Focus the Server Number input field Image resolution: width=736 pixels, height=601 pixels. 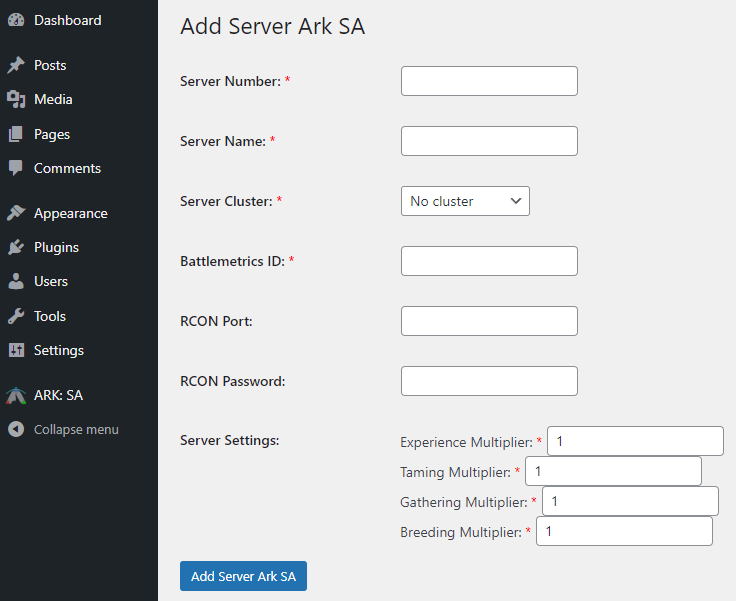point(489,81)
